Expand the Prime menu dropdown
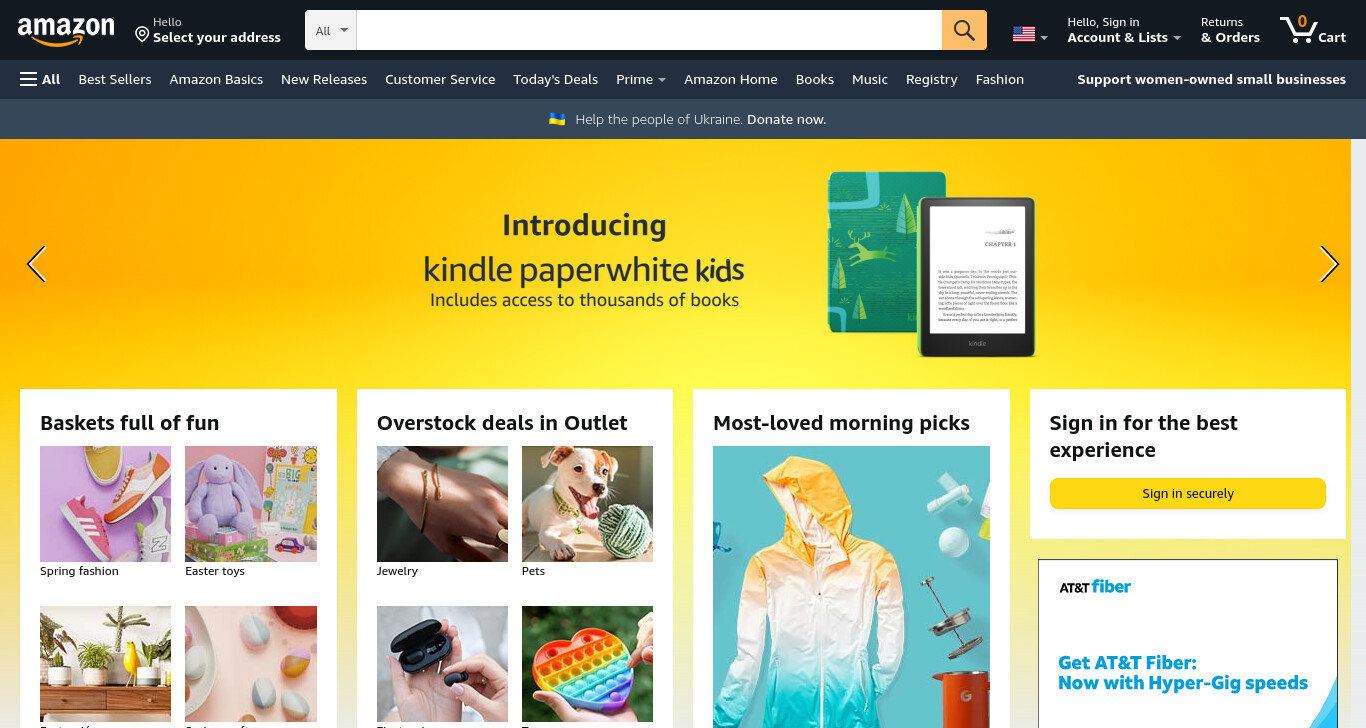Viewport: 1366px width, 728px height. 641,79
